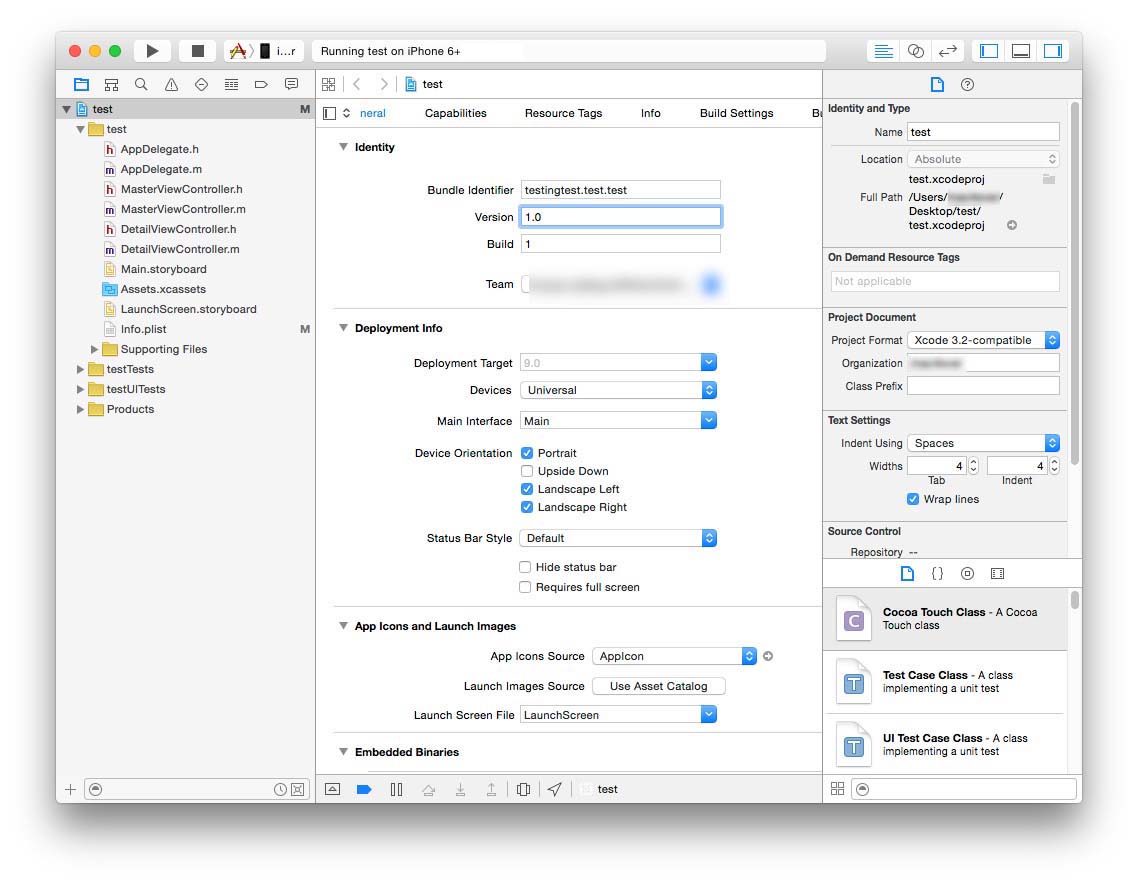Select Info.plist file

coord(143,329)
